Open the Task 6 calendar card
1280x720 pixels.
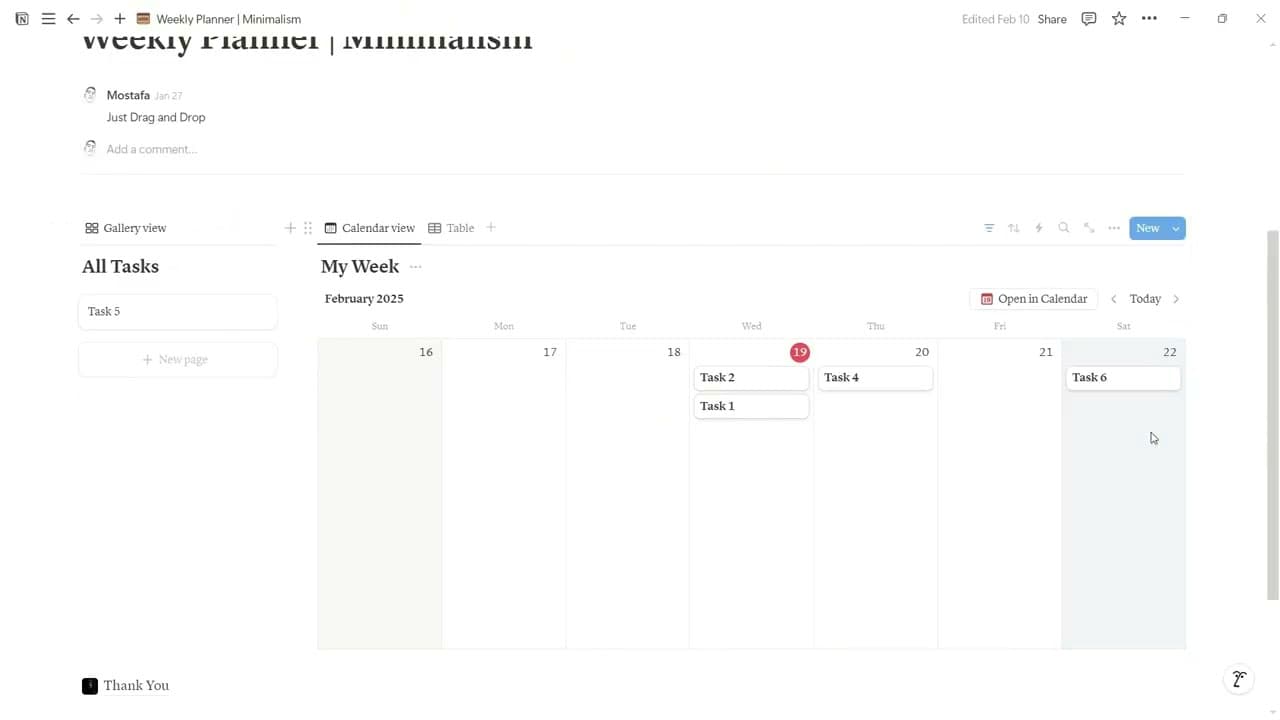click(1123, 378)
